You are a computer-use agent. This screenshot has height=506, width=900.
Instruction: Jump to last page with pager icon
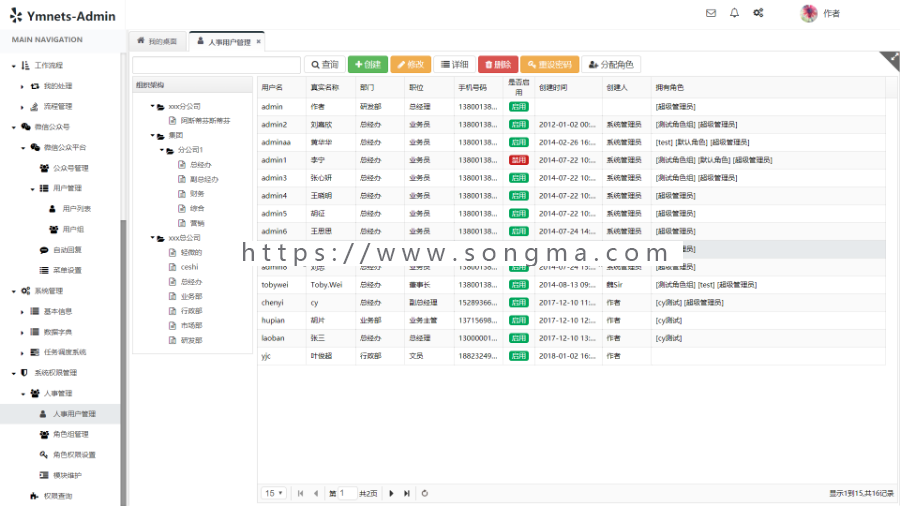[407, 493]
